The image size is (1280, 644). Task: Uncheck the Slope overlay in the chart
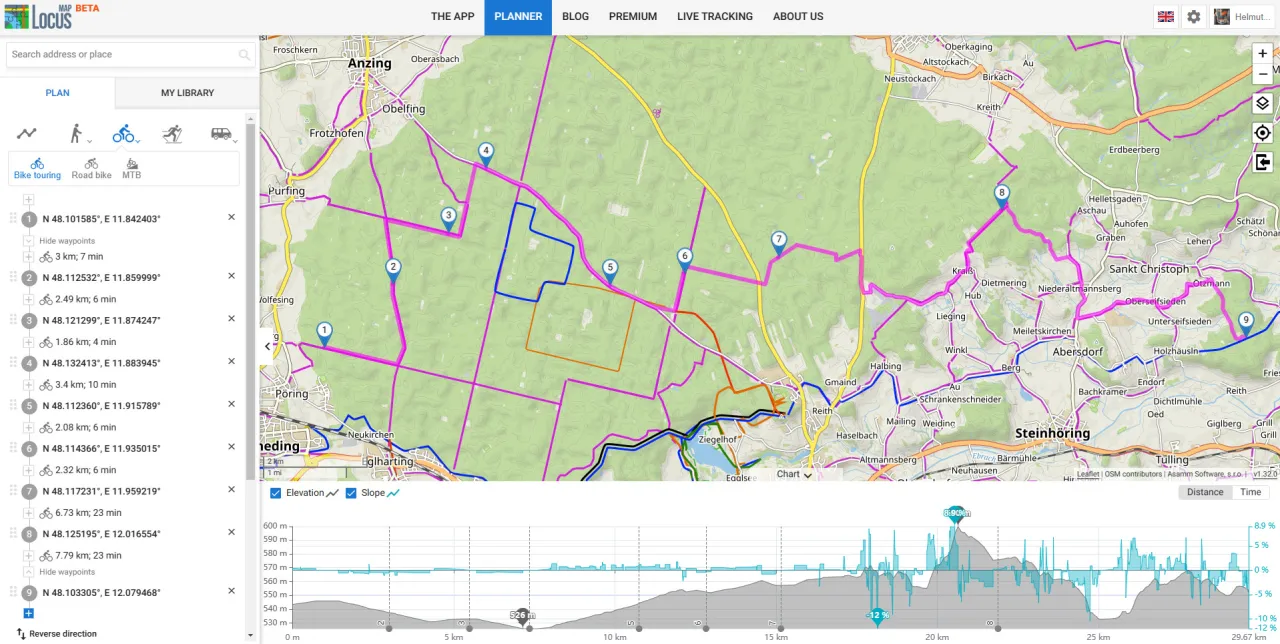(x=351, y=492)
